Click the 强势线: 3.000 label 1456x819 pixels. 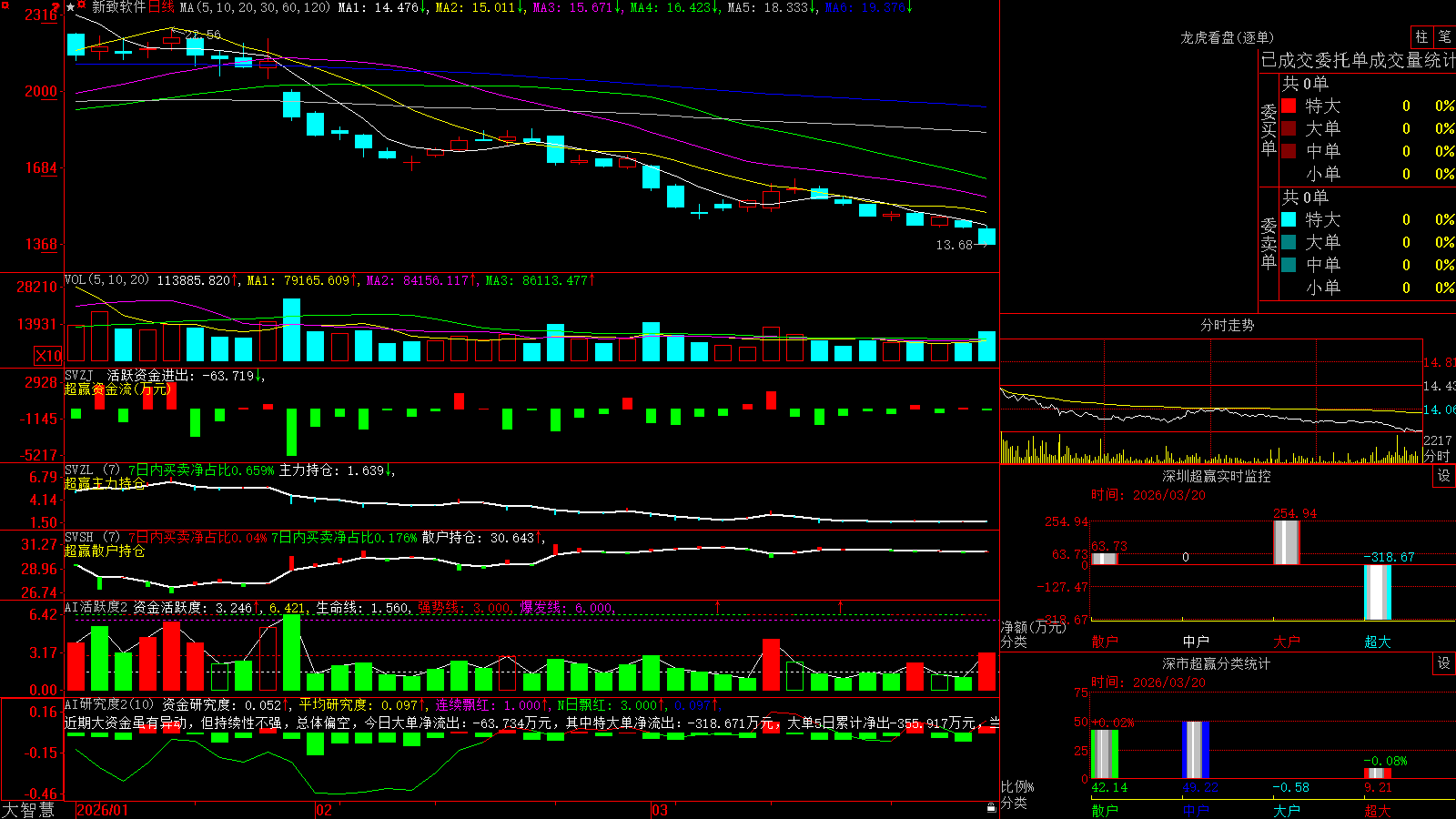tap(464, 608)
